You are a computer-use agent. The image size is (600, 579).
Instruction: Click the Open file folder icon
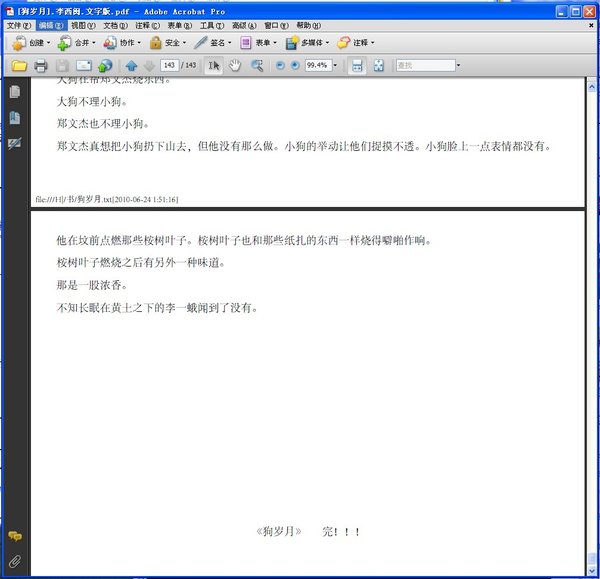click(18, 66)
